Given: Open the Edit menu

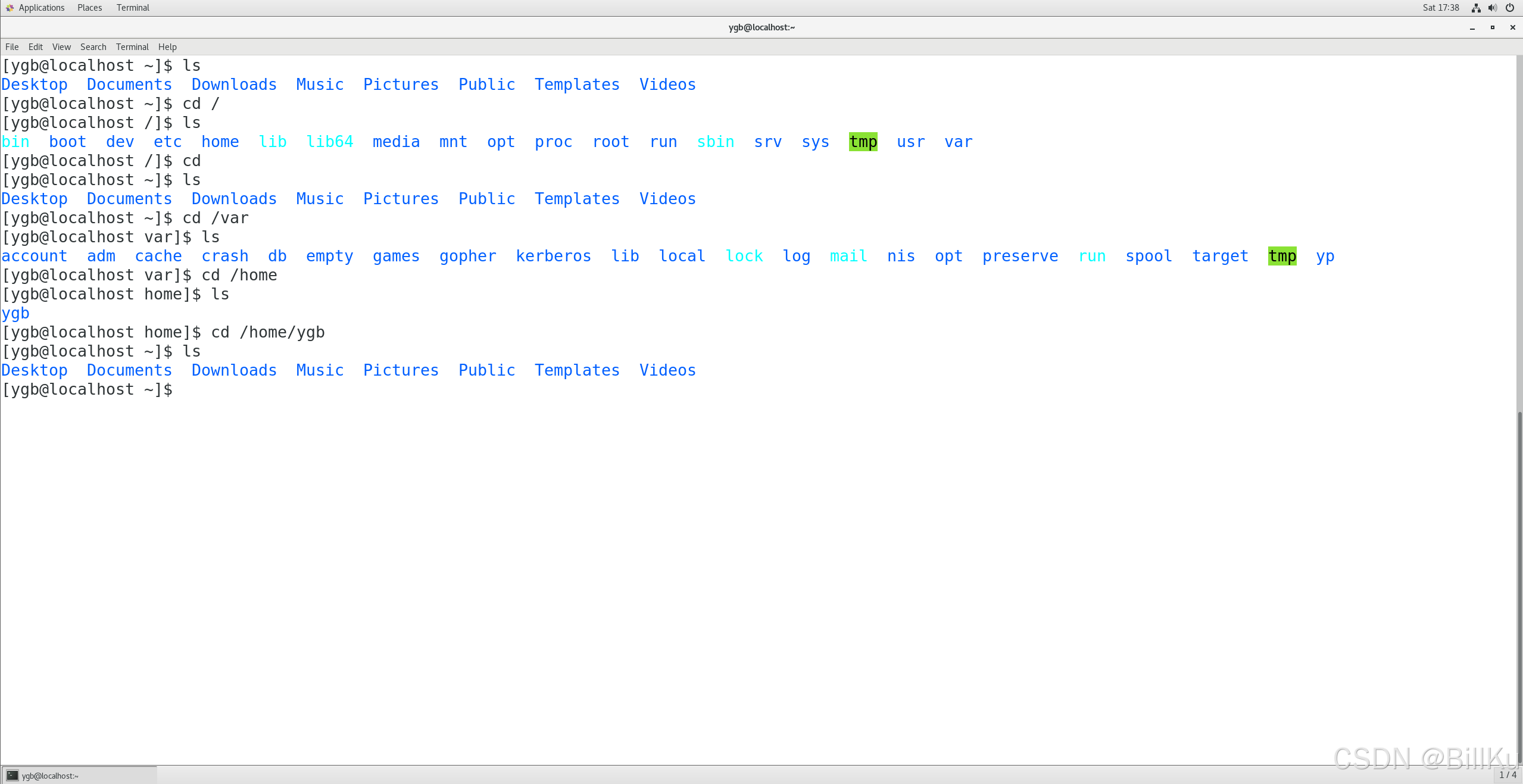Looking at the screenshot, I should point(36,47).
